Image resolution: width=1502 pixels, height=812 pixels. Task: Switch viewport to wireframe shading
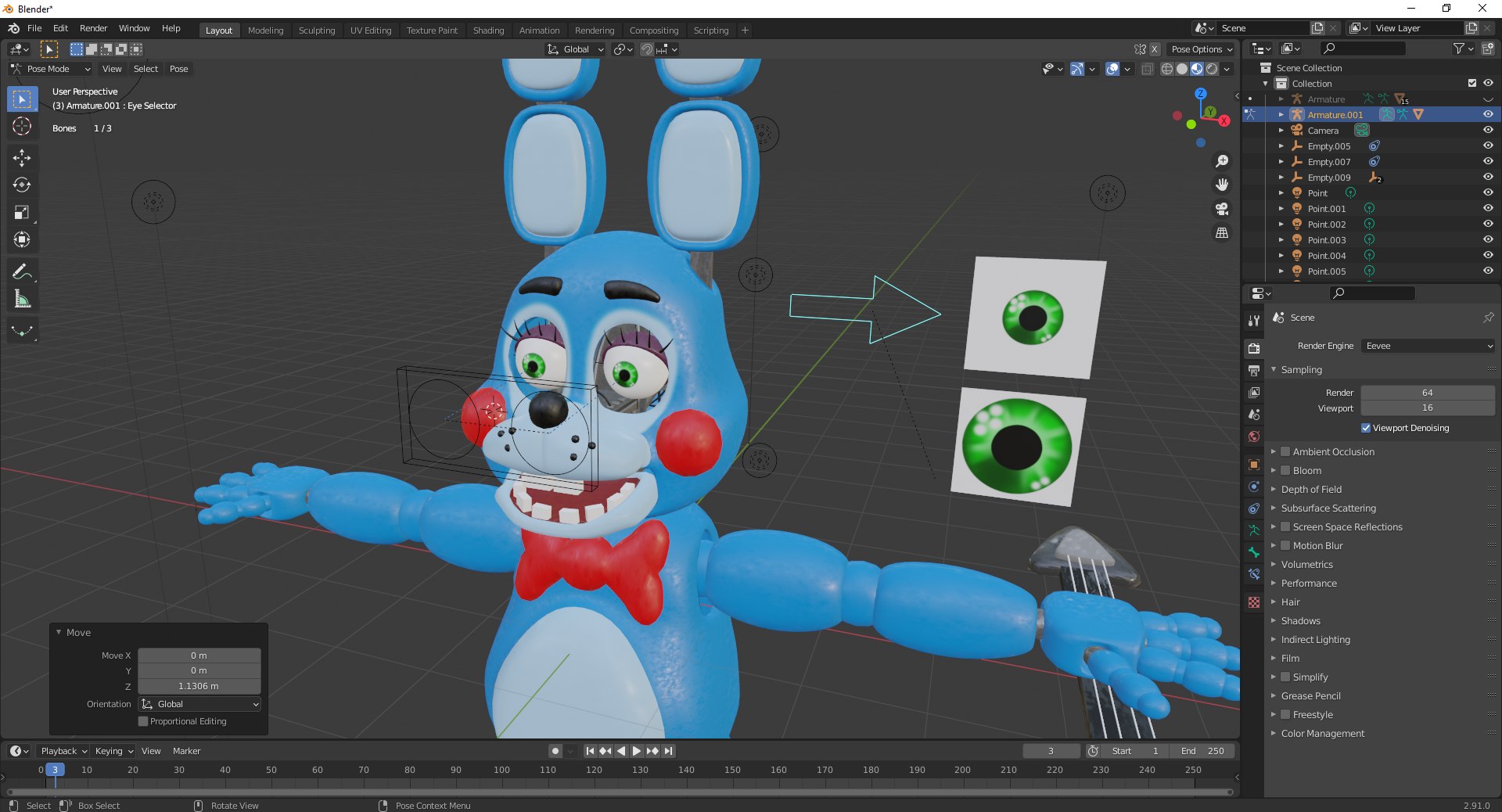(1167, 69)
